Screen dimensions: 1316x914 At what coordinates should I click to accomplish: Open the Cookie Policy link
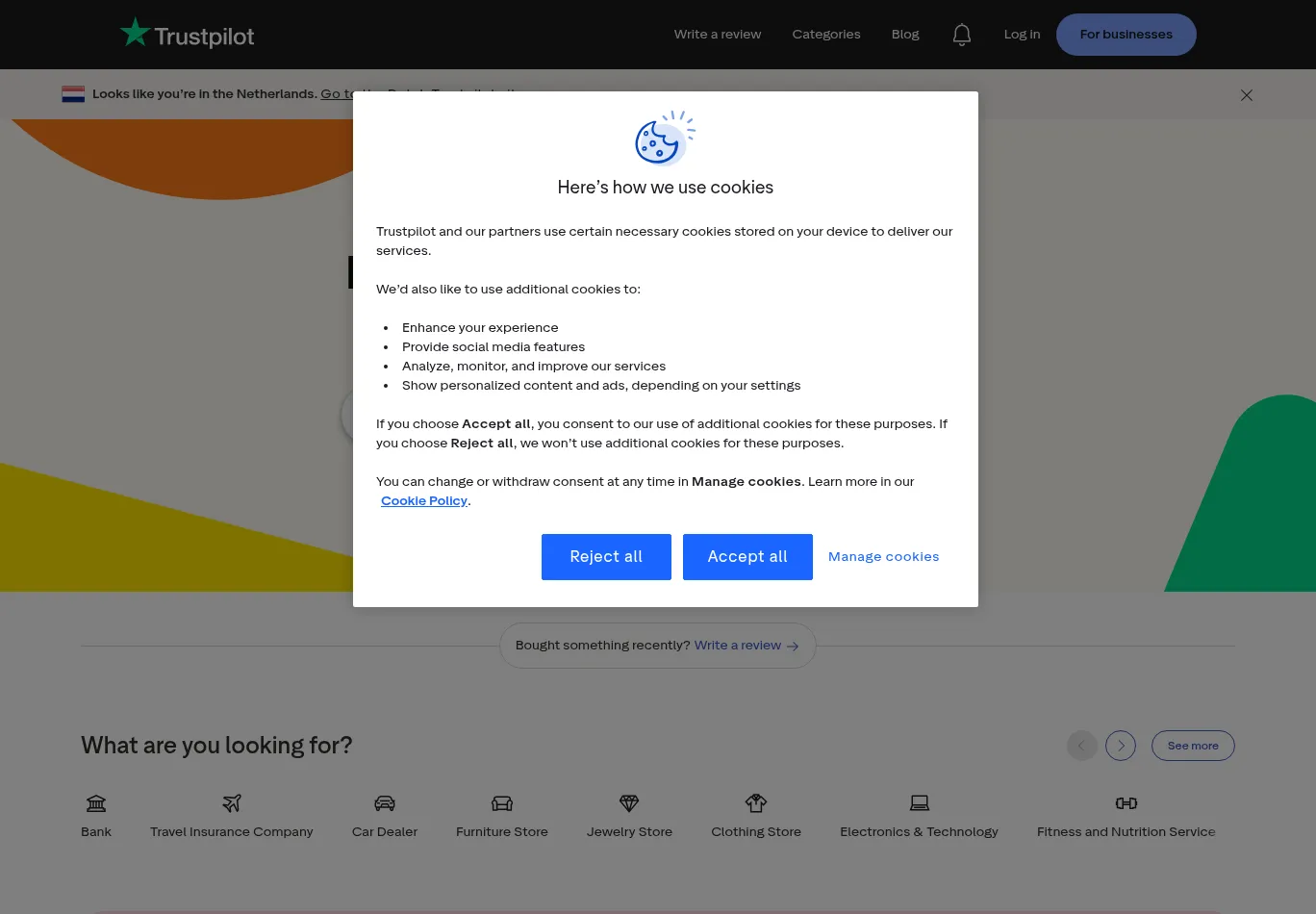point(424,501)
